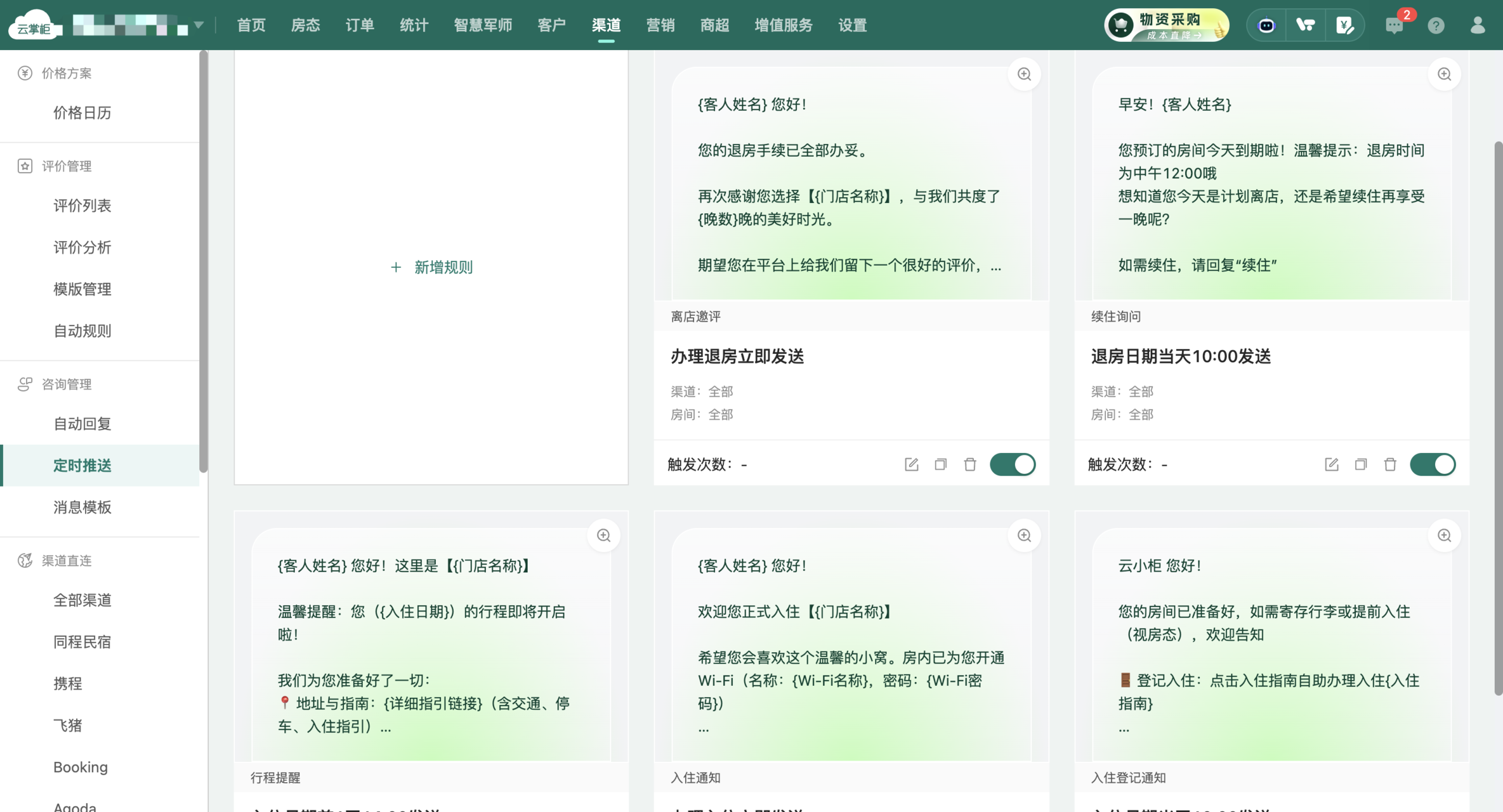Open the help question mark icon

1436,25
